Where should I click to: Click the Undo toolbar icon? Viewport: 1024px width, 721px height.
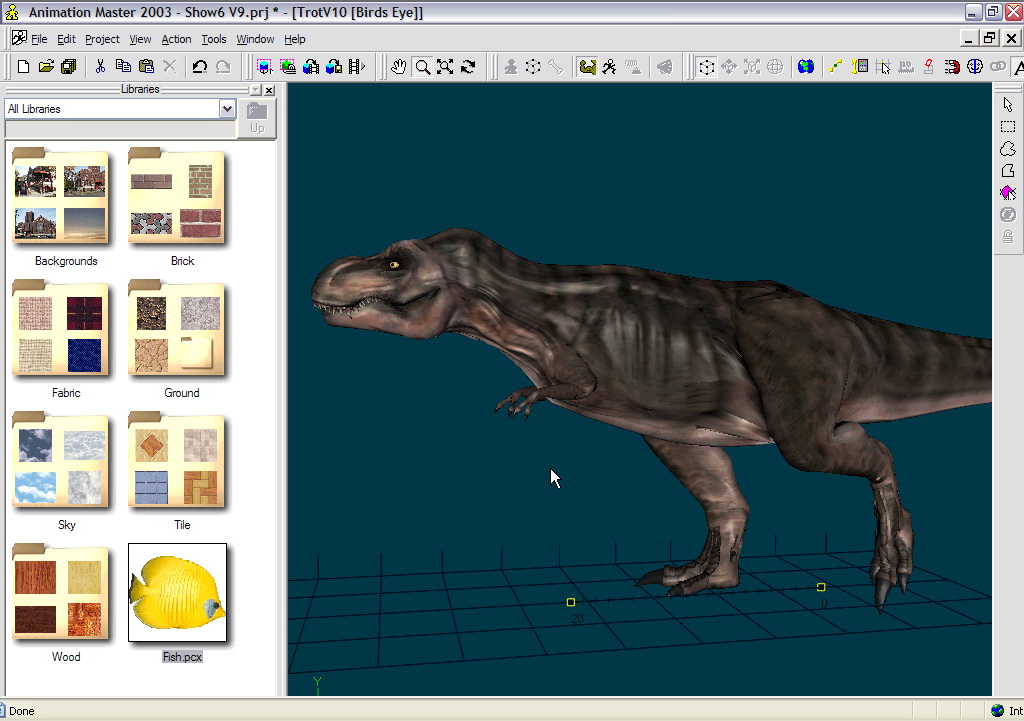pyautogui.click(x=199, y=67)
